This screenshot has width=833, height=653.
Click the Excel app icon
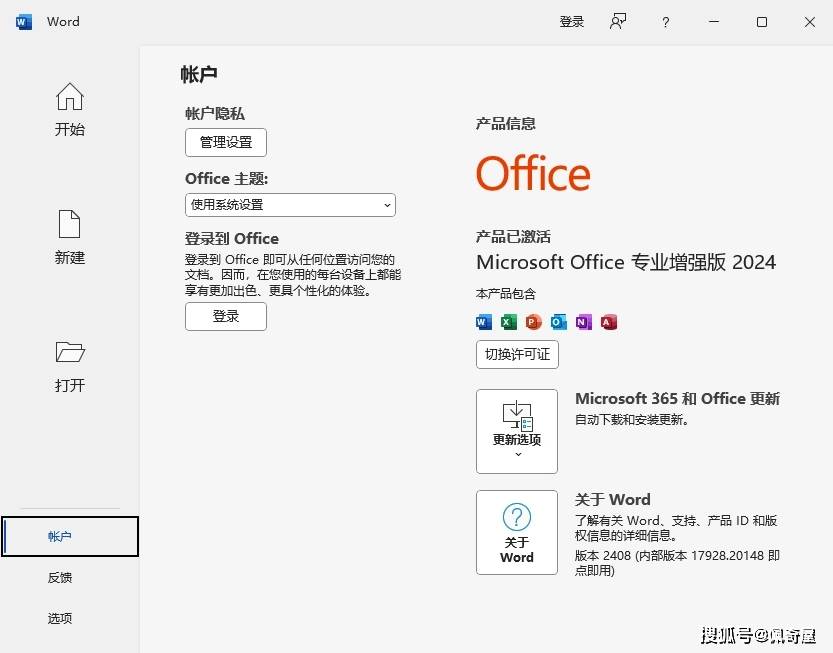[x=508, y=322]
